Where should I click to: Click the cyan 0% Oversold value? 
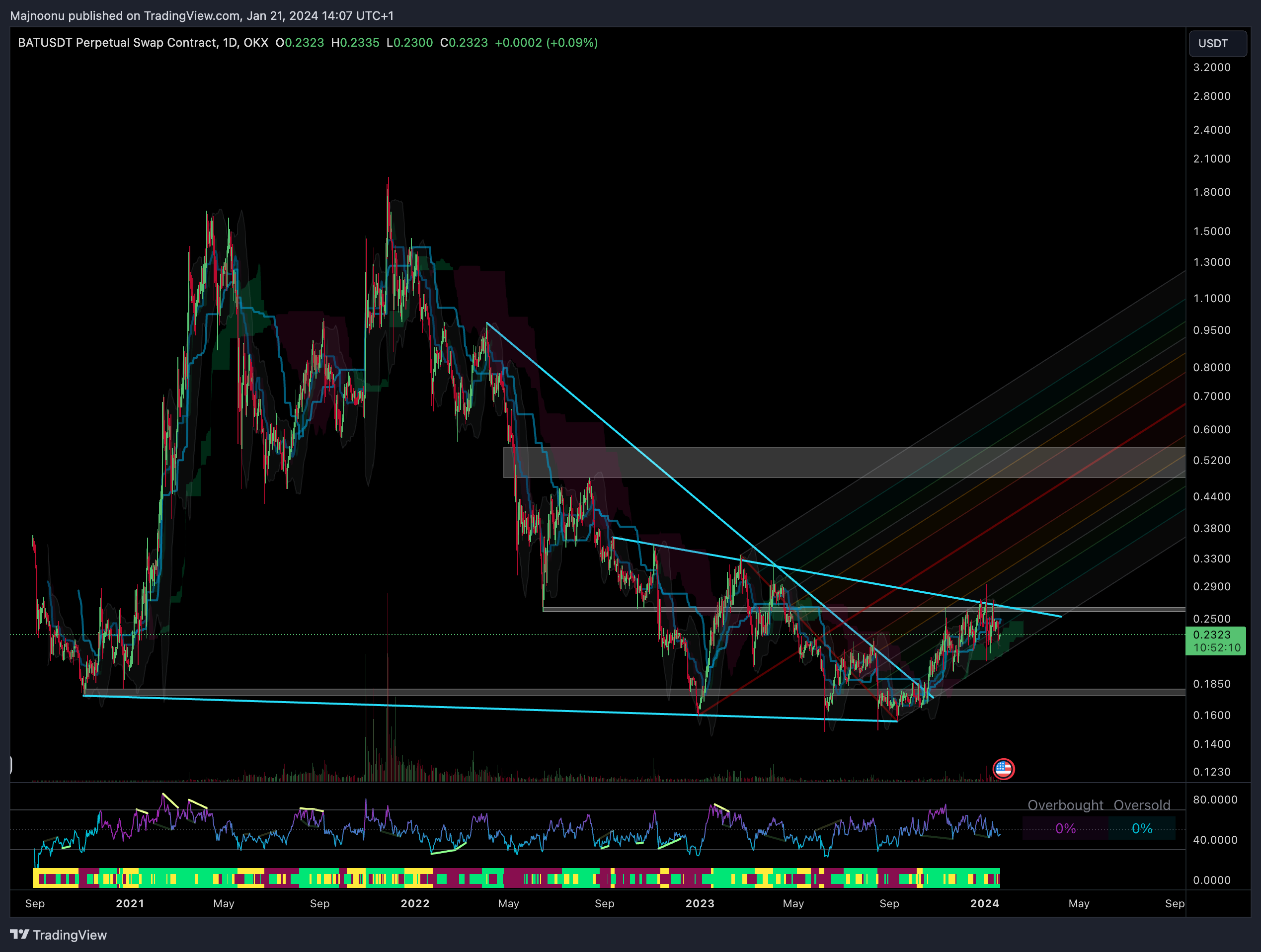[x=1142, y=828]
